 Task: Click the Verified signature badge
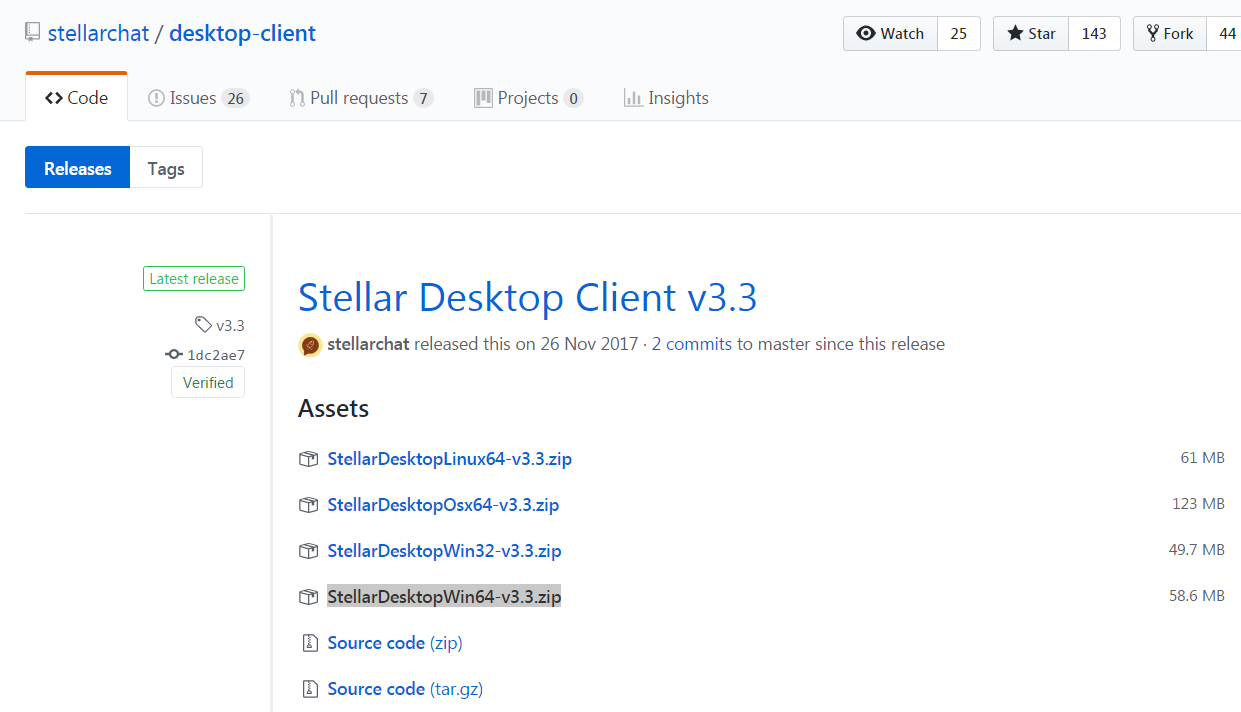[208, 383]
